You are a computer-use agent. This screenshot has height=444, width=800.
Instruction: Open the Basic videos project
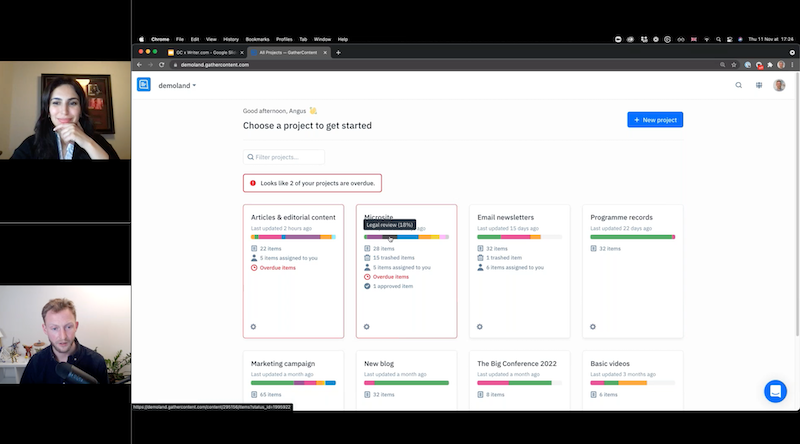[x=610, y=364]
